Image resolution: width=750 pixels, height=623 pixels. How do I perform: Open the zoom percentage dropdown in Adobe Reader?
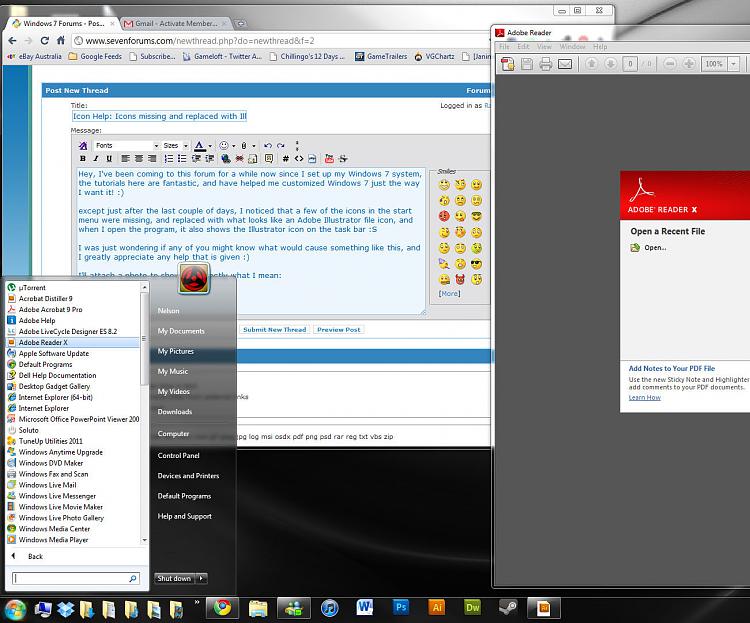pos(734,64)
